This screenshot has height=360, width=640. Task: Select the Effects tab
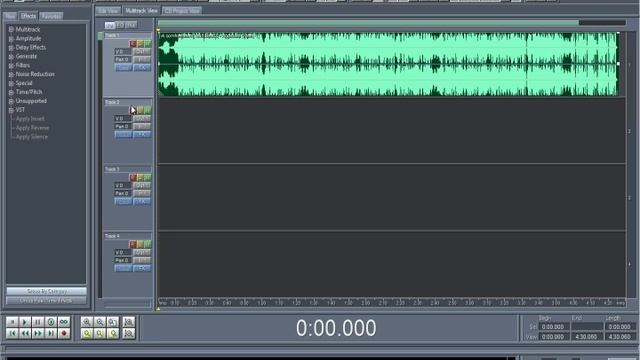[28, 16]
